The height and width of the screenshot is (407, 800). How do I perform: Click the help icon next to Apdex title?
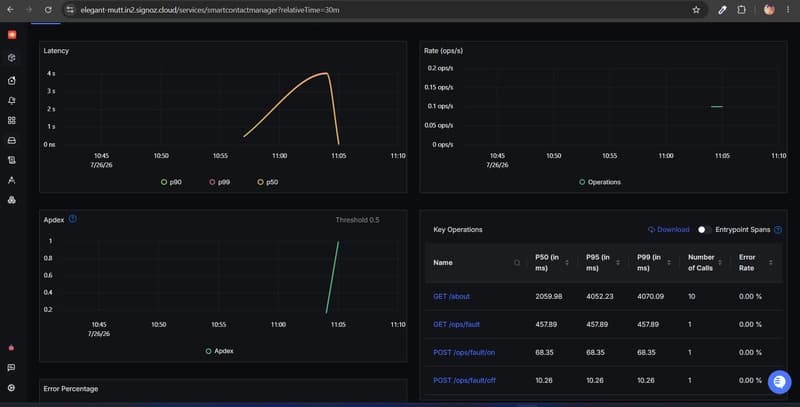pyautogui.click(x=73, y=219)
